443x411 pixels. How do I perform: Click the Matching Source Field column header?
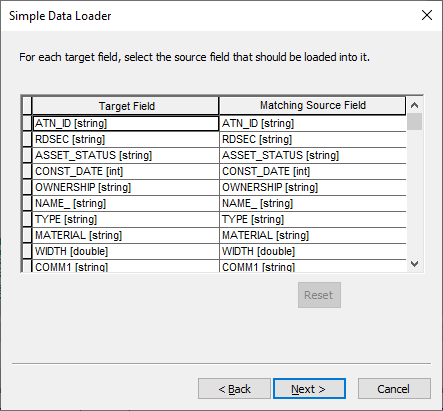click(313, 106)
